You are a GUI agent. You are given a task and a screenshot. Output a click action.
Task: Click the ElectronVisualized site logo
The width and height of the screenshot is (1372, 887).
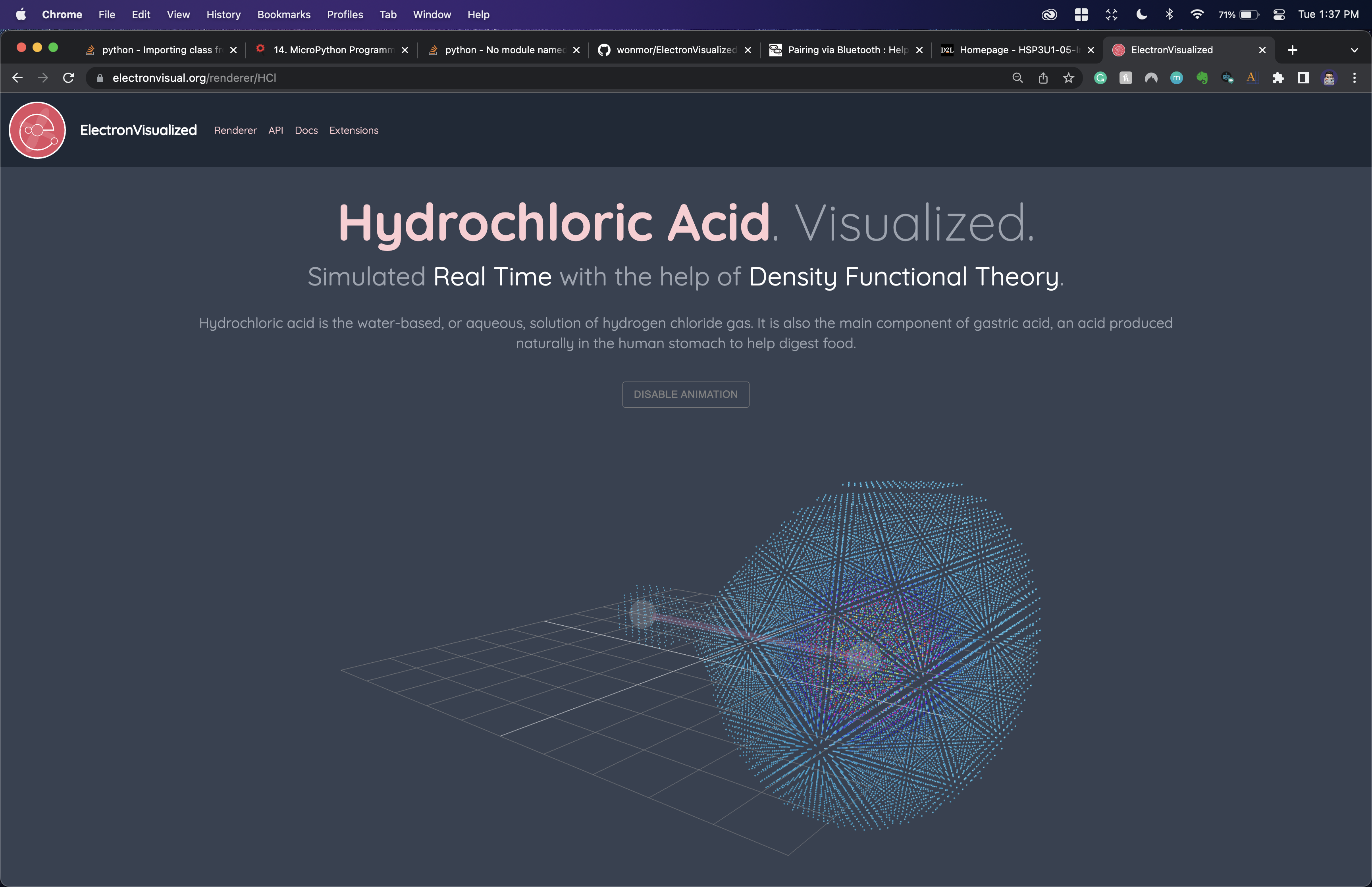click(37, 130)
